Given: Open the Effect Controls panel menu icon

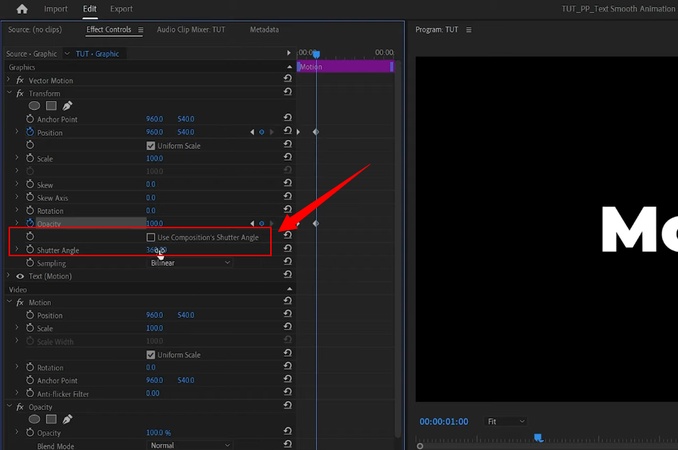Looking at the screenshot, I should click(x=140, y=30).
